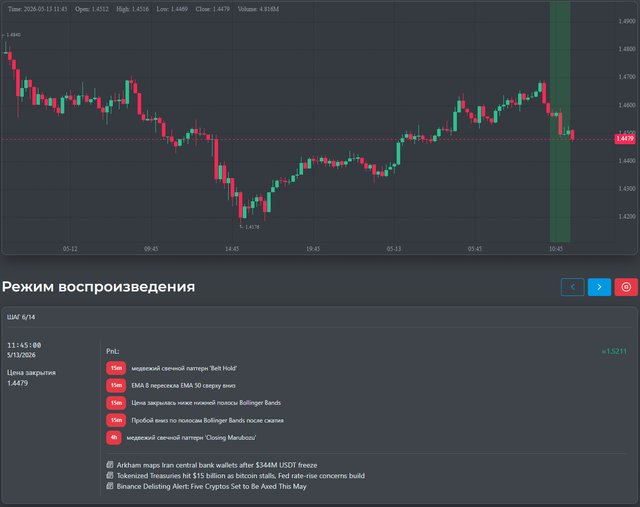Click the EMA 8 crossed EMA 50 signal text
640x507 pixels.
click(183, 385)
